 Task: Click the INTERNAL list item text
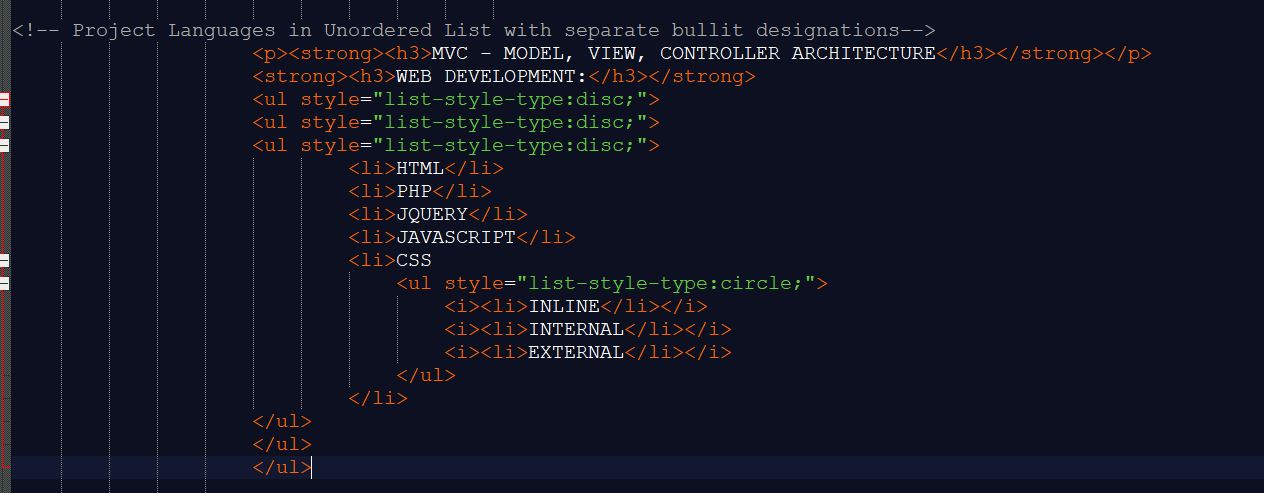coord(576,330)
